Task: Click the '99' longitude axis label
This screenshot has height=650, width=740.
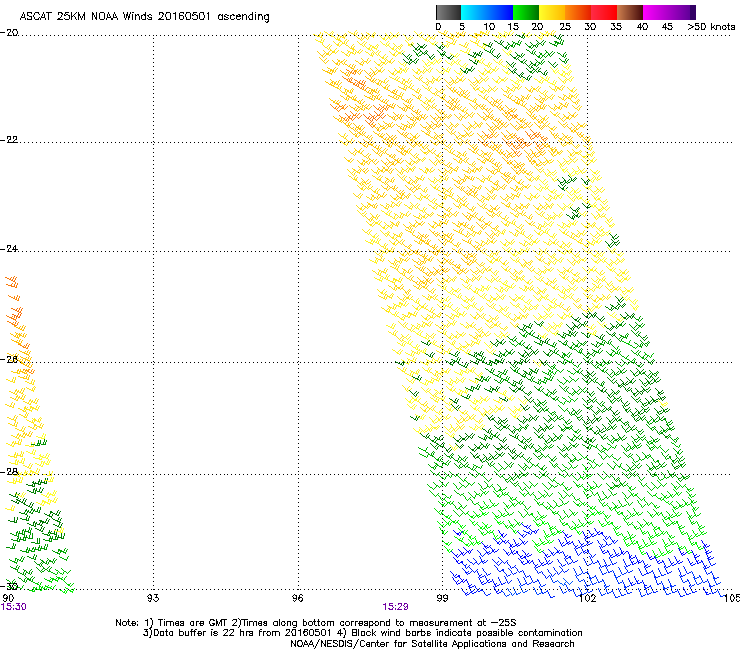Action: 442,598
